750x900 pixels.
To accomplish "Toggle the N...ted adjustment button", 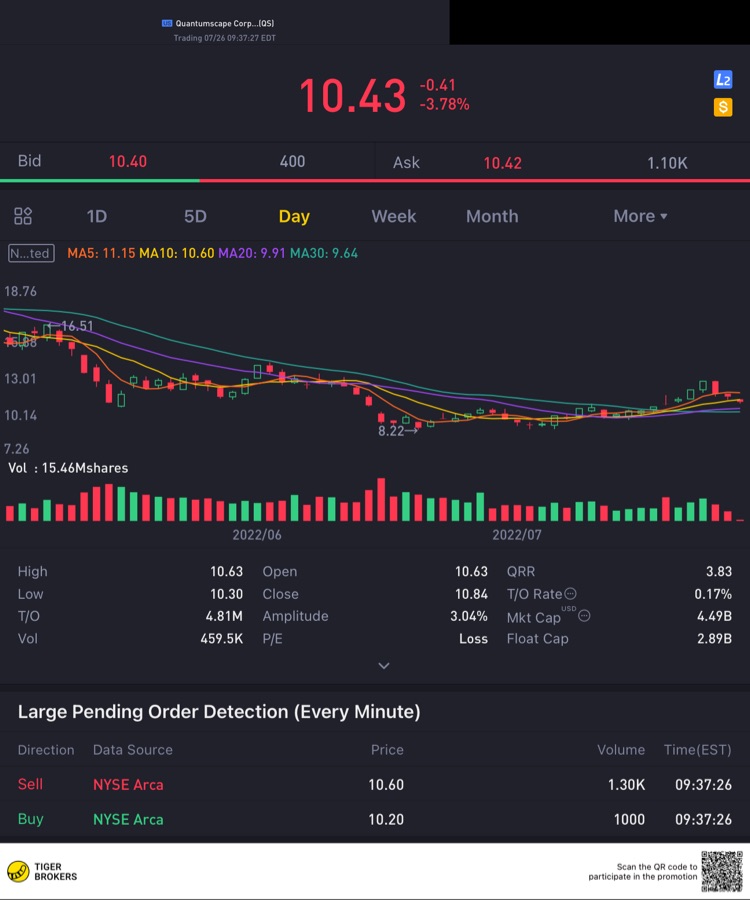I will click(31, 253).
